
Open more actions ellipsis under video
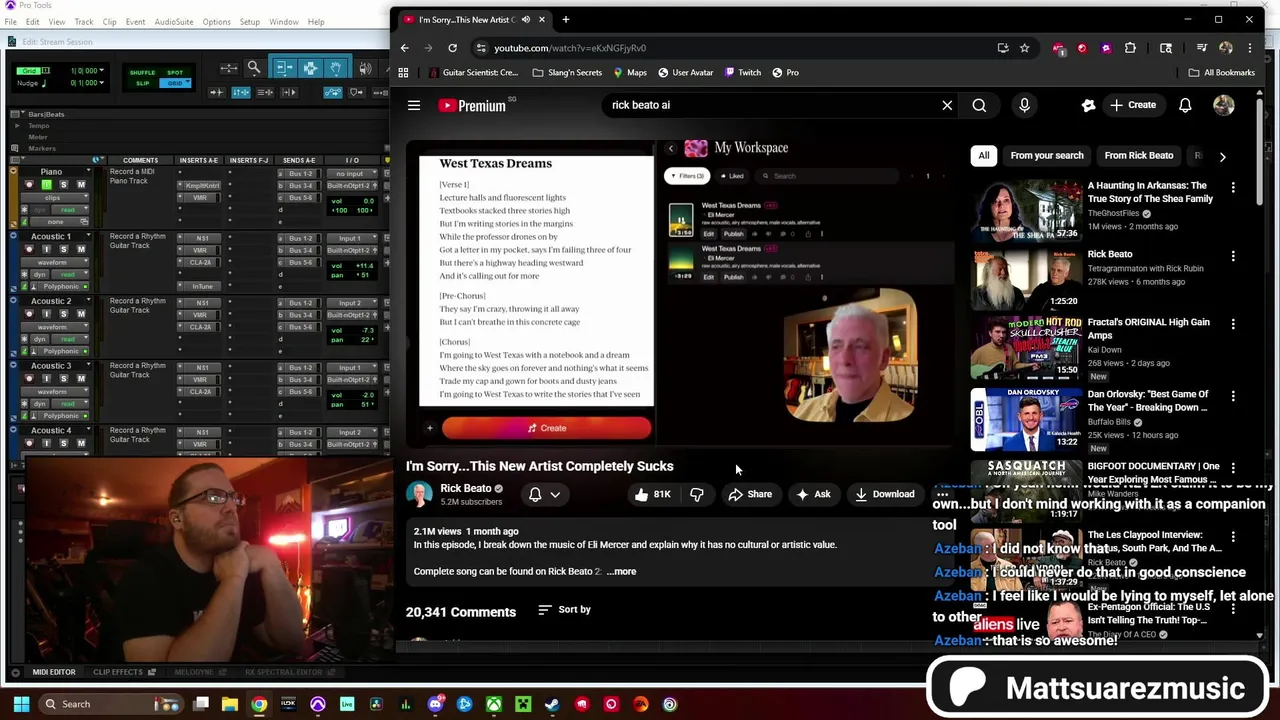942,494
